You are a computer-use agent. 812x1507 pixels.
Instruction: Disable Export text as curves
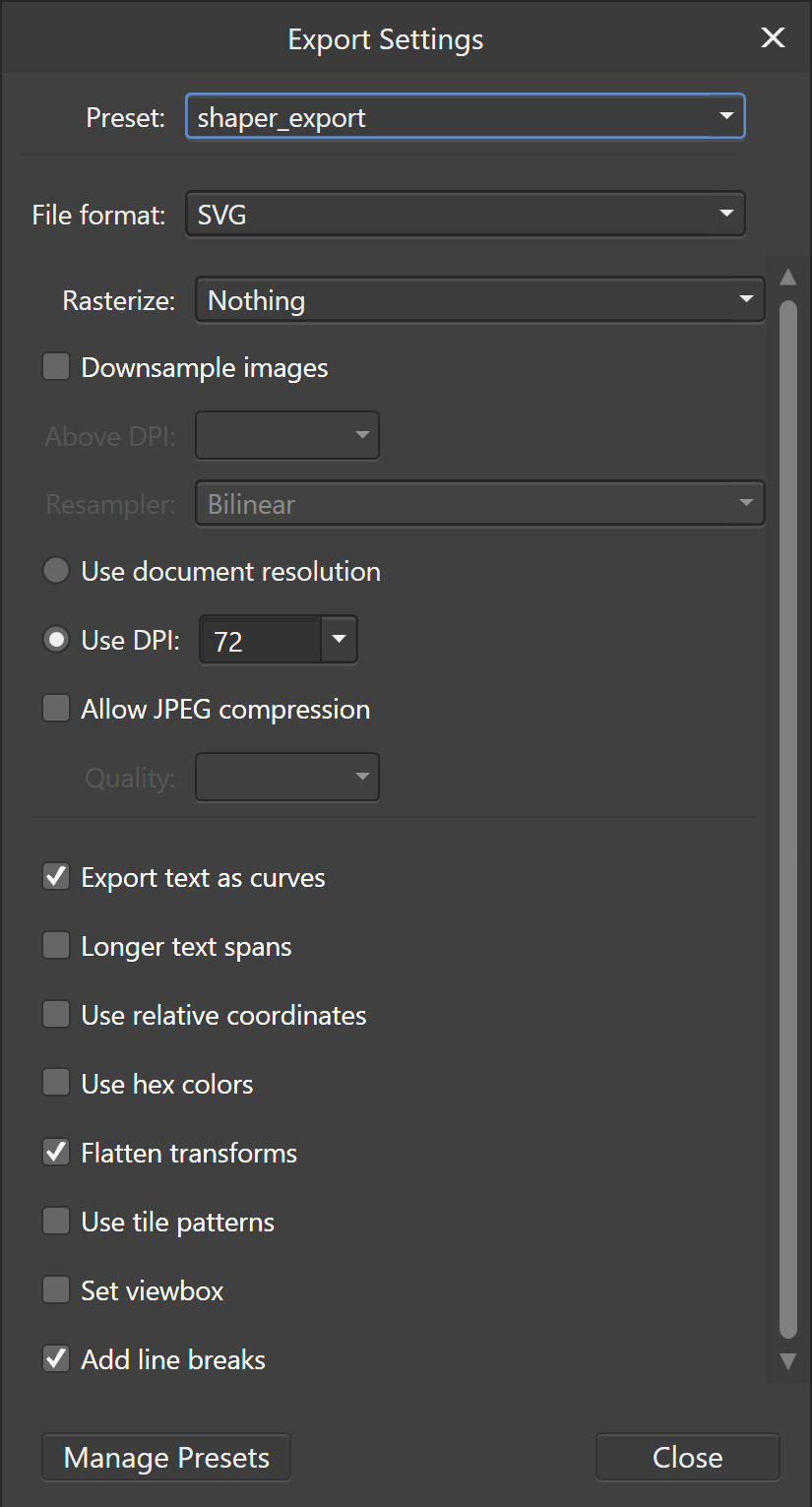[x=56, y=876]
